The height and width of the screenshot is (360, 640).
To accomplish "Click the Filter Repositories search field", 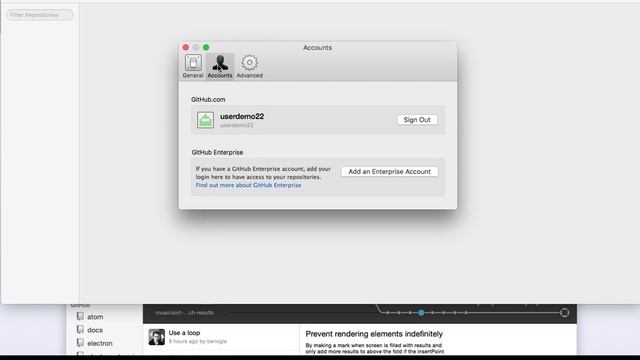I will 40,15.
